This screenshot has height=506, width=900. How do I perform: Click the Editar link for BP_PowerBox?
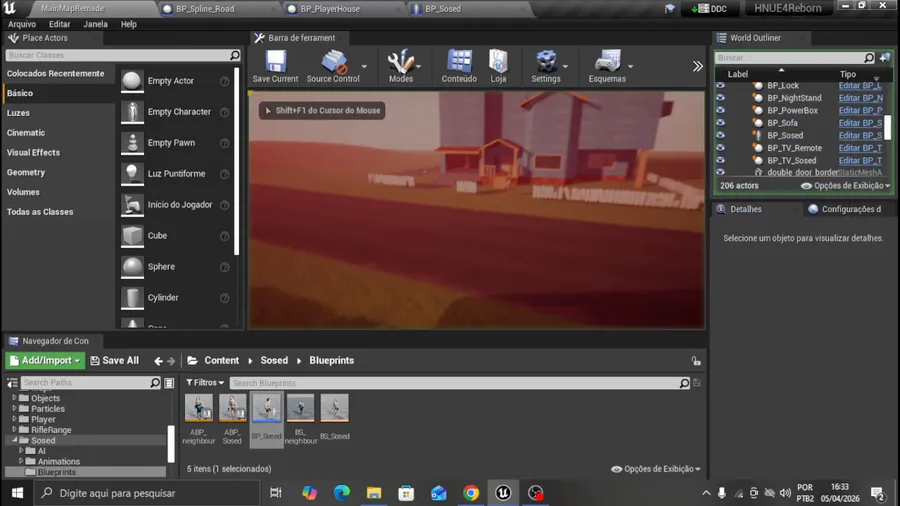[860, 111]
